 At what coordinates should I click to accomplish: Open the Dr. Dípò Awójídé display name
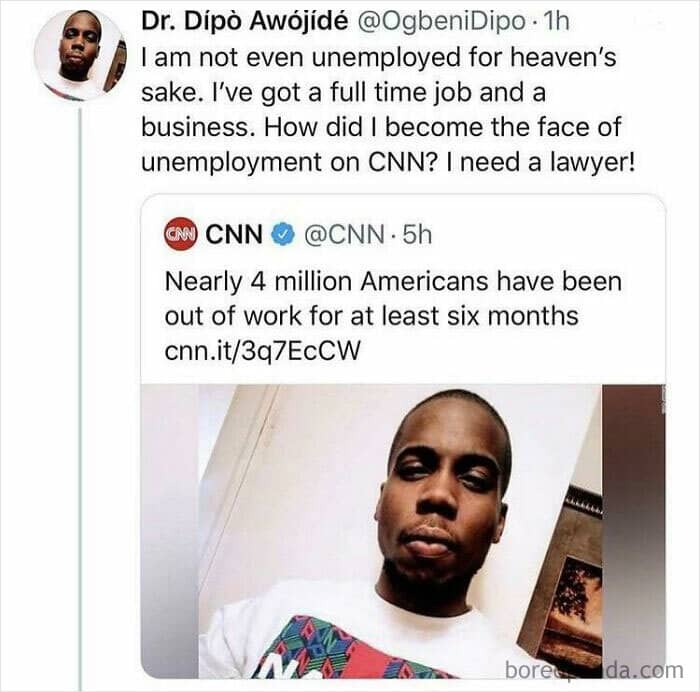pos(245,21)
